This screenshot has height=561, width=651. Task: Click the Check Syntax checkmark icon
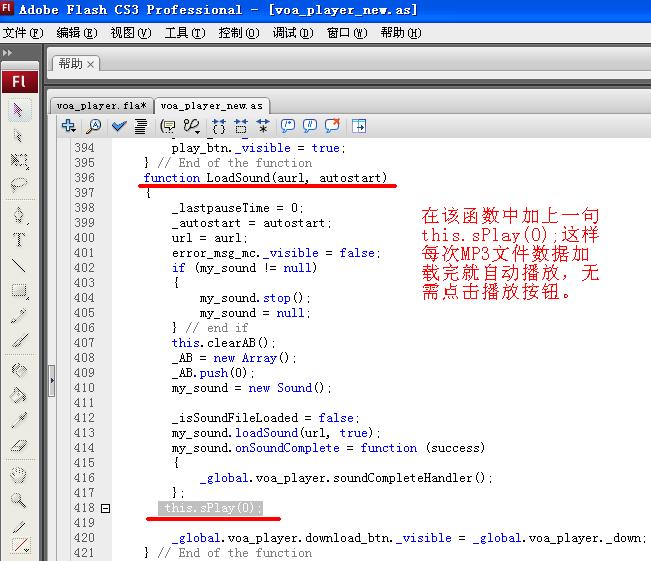pyautogui.click(x=119, y=126)
